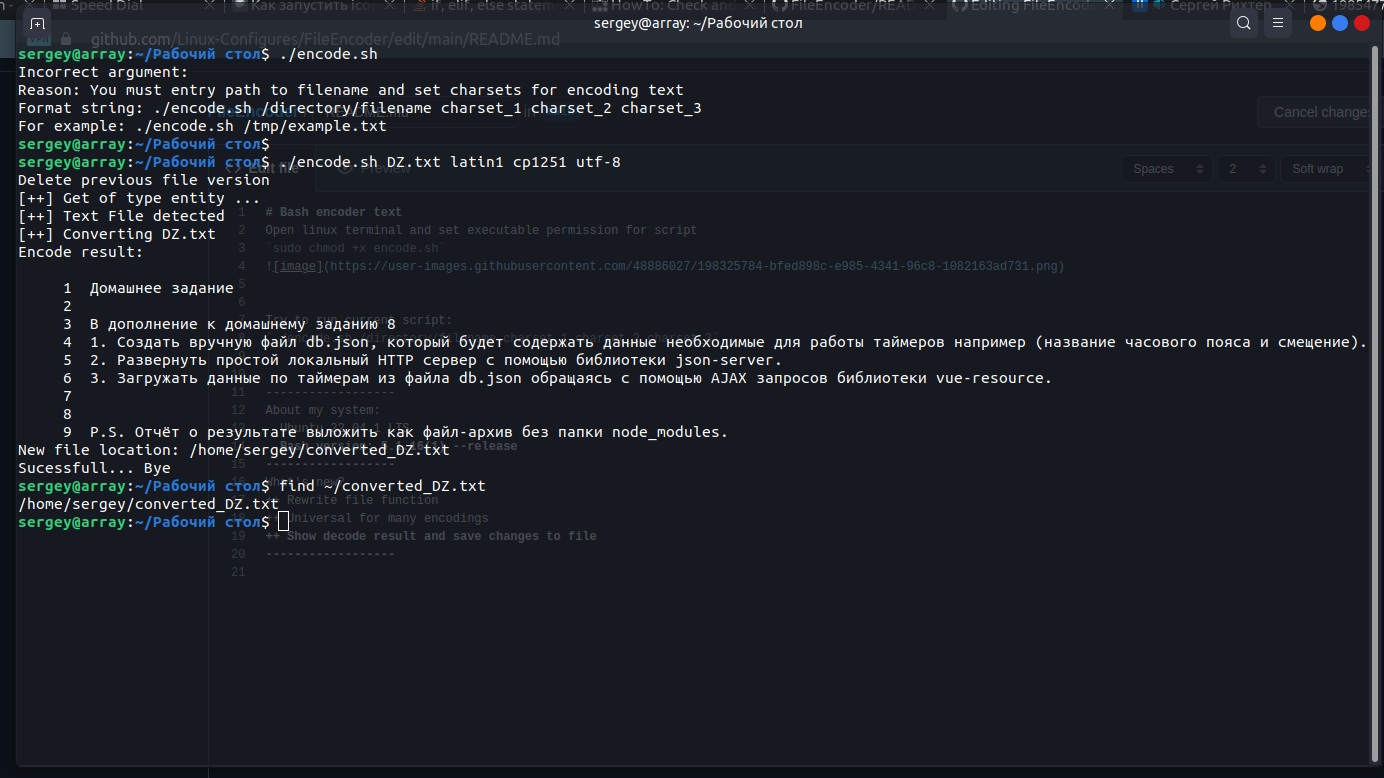Click 'Delete previous file version' output line
This screenshot has width=1384, height=778.
point(144,180)
